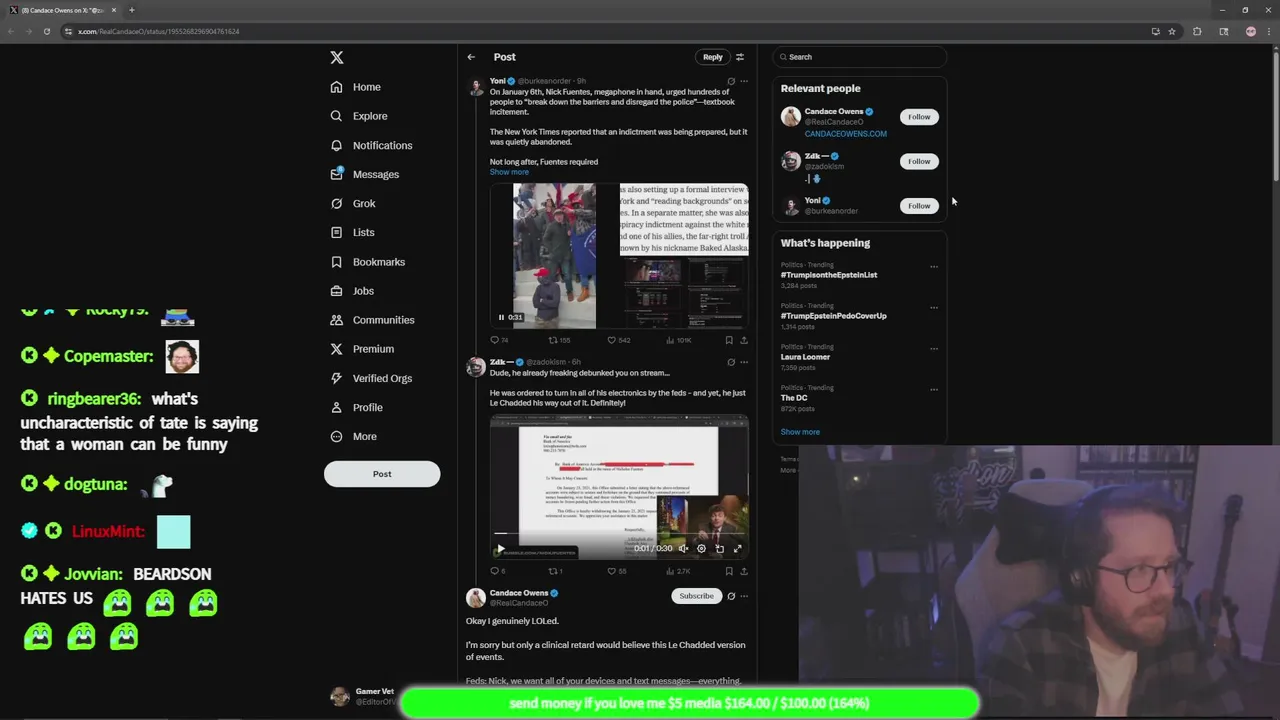Like Yoni's post with 542 likes

point(619,340)
